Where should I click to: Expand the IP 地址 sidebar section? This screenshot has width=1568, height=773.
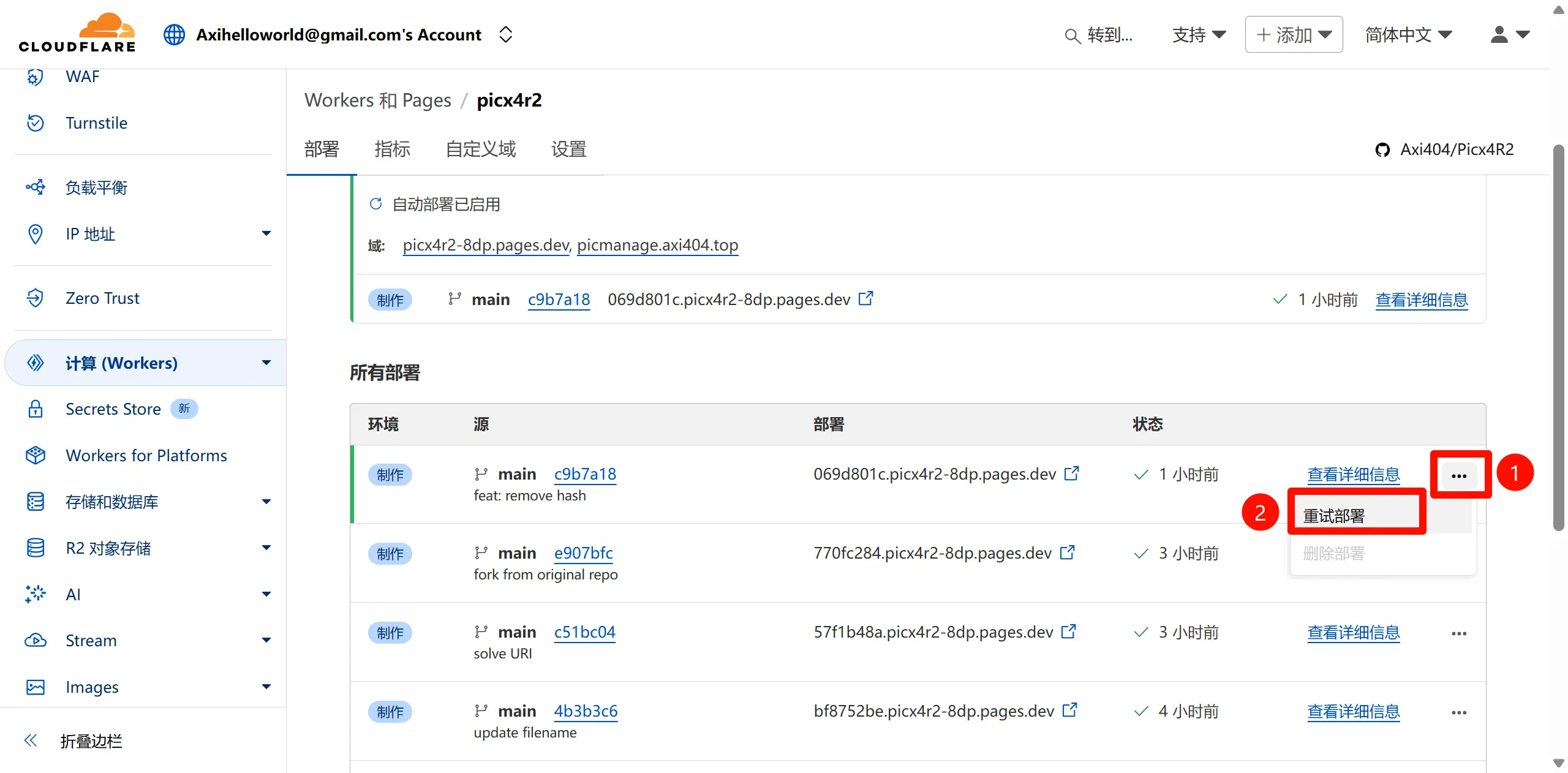click(266, 233)
